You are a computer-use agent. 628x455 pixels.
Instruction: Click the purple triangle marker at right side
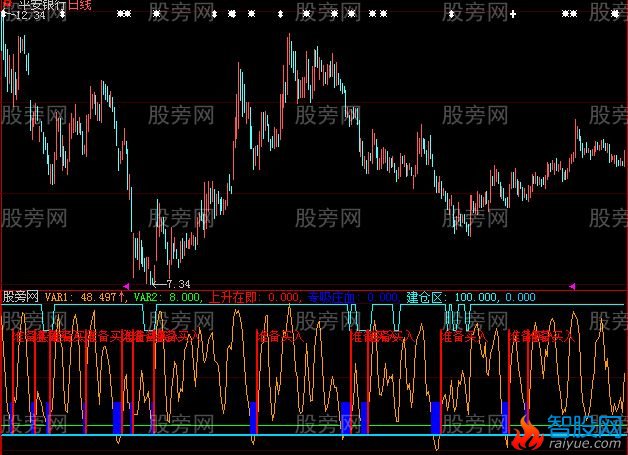pyautogui.click(x=572, y=286)
